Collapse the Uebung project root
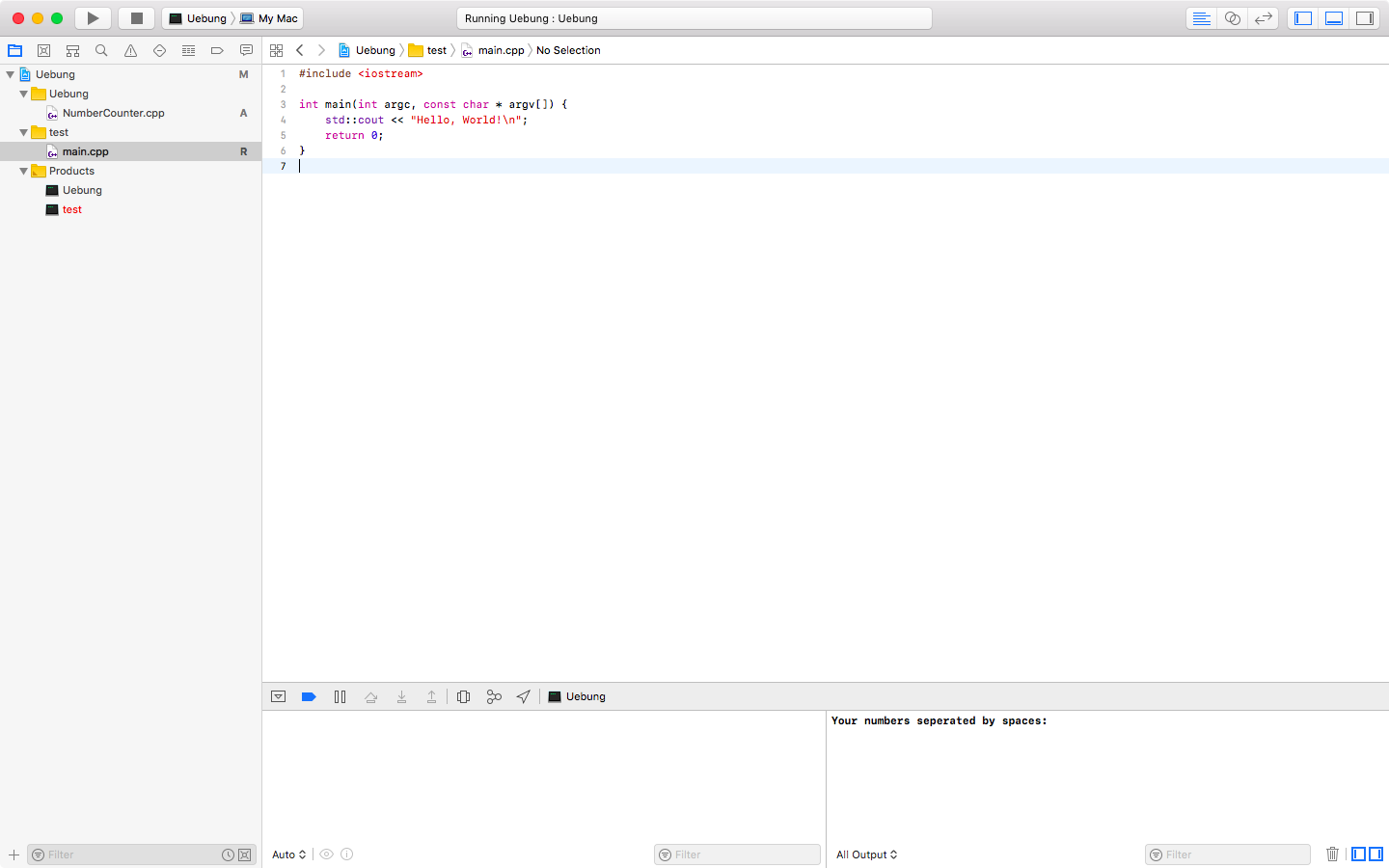 (x=11, y=74)
